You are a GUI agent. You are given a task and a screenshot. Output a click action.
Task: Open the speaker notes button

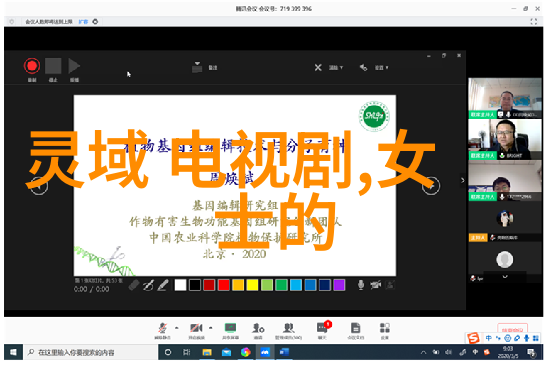pos(205,67)
